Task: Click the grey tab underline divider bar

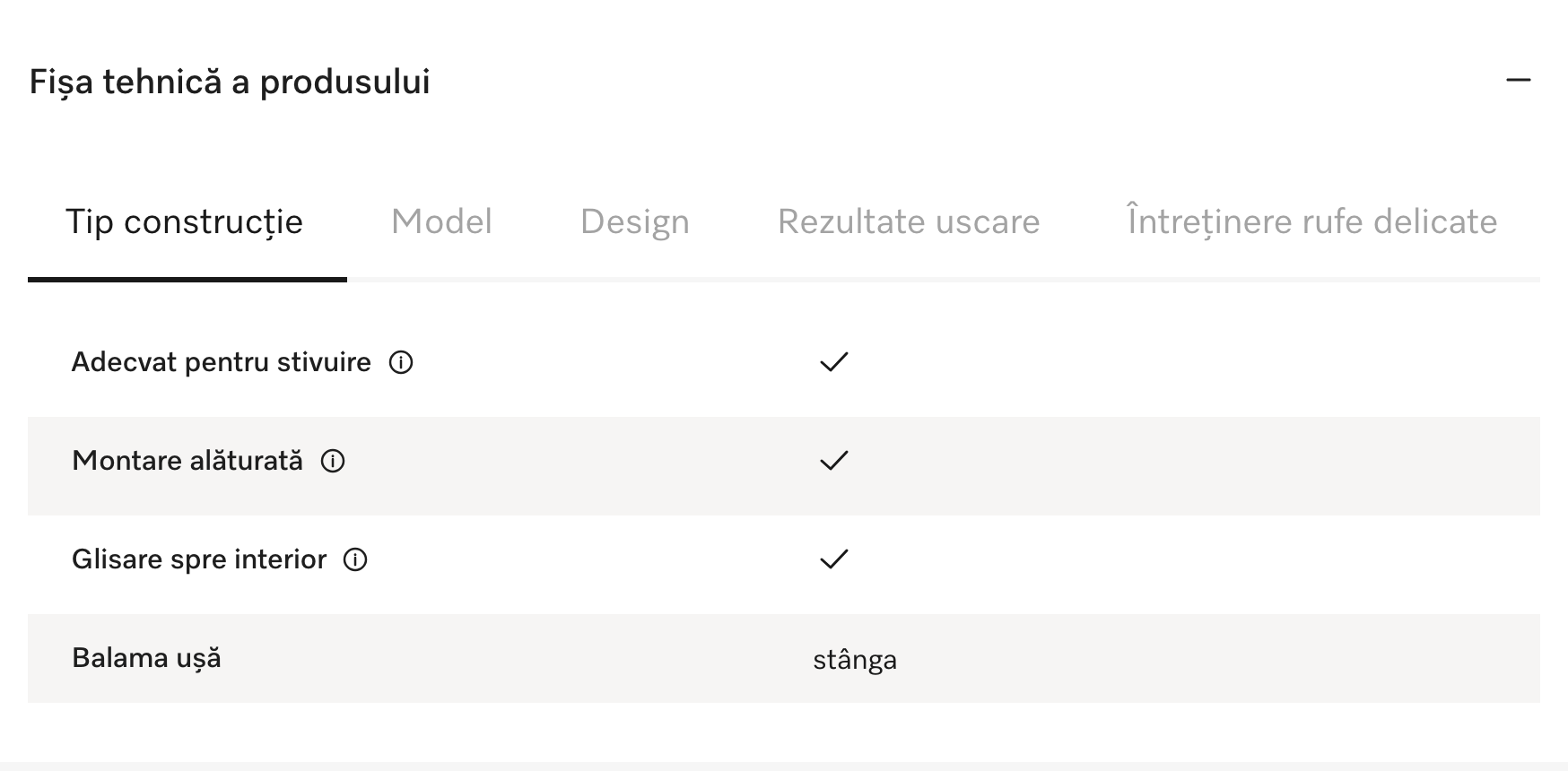Action: [x=944, y=280]
